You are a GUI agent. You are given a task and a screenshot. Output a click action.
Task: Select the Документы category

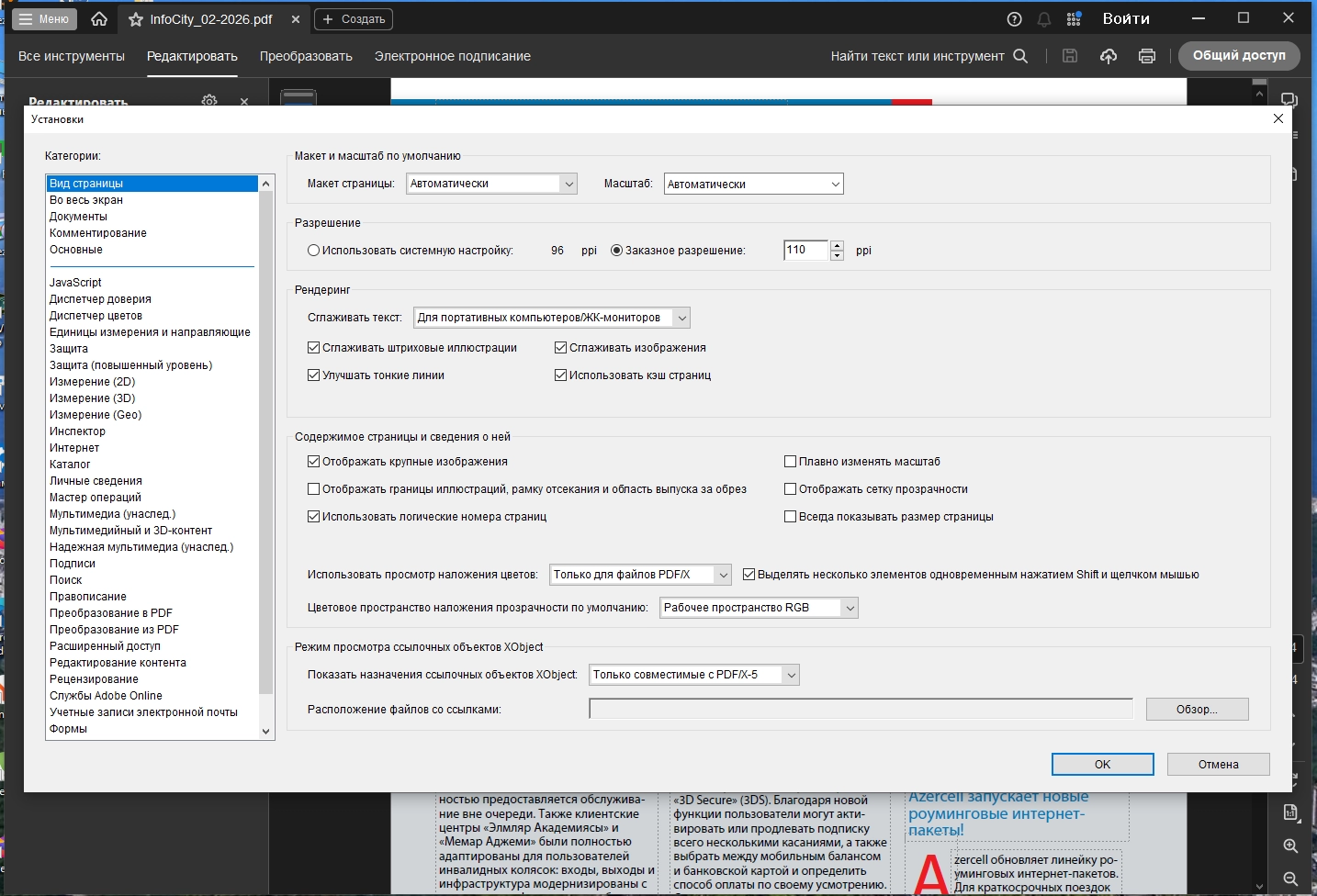pyautogui.click(x=152, y=217)
